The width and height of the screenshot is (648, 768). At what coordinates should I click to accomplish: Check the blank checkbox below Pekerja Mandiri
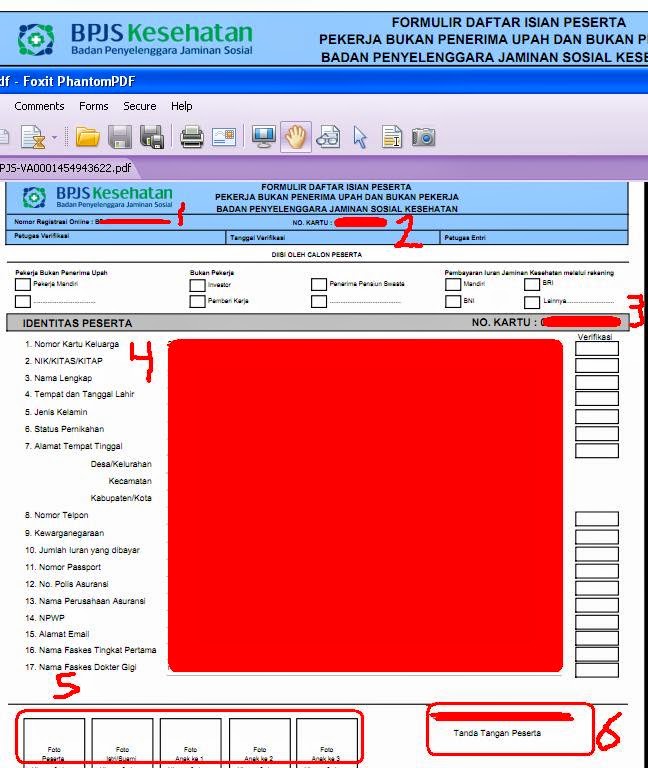(23, 301)
